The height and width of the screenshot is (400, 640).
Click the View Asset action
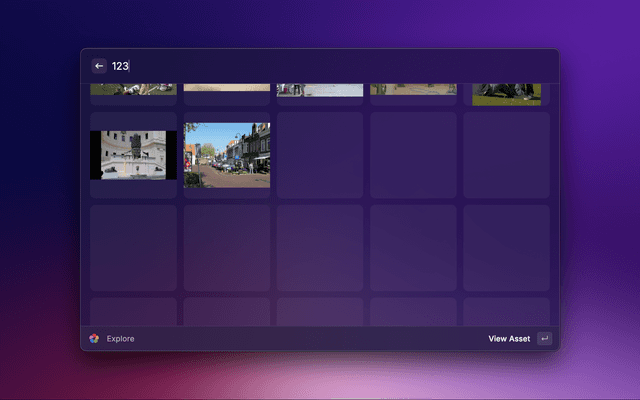click(509, 338)
